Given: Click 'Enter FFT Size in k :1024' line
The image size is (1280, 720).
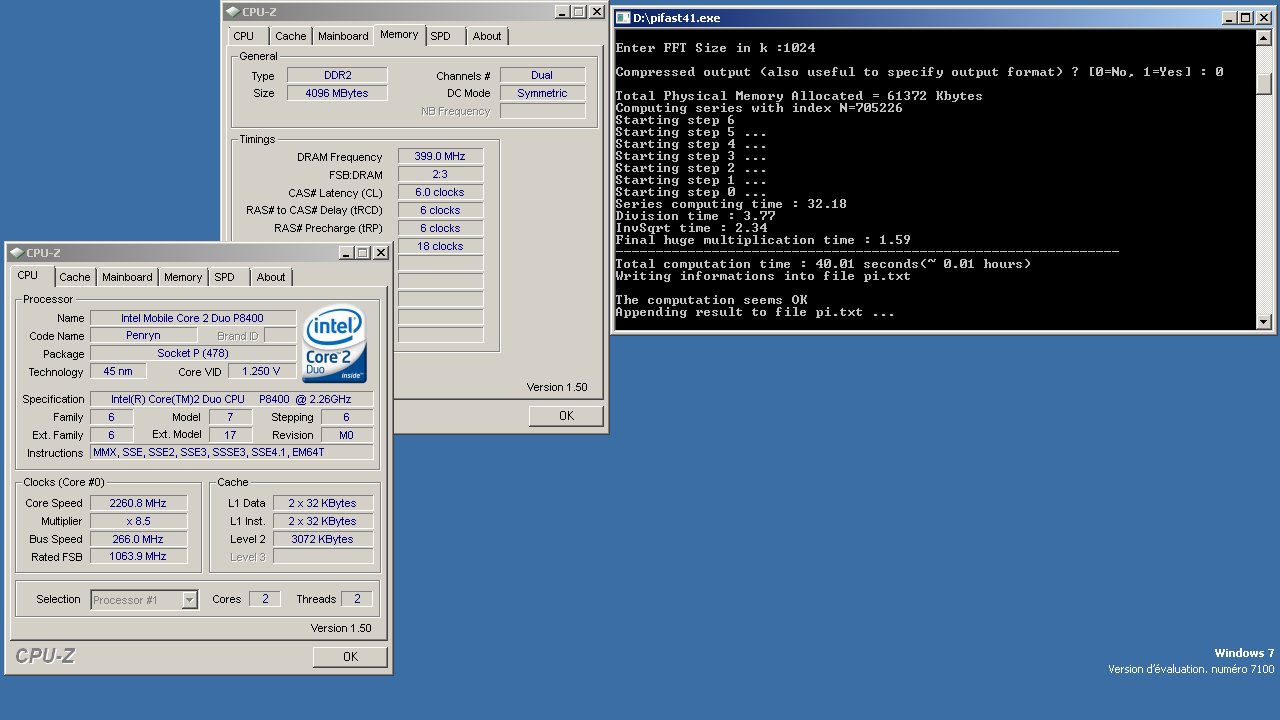Looking at the screenshot, I should coord(716,48).
